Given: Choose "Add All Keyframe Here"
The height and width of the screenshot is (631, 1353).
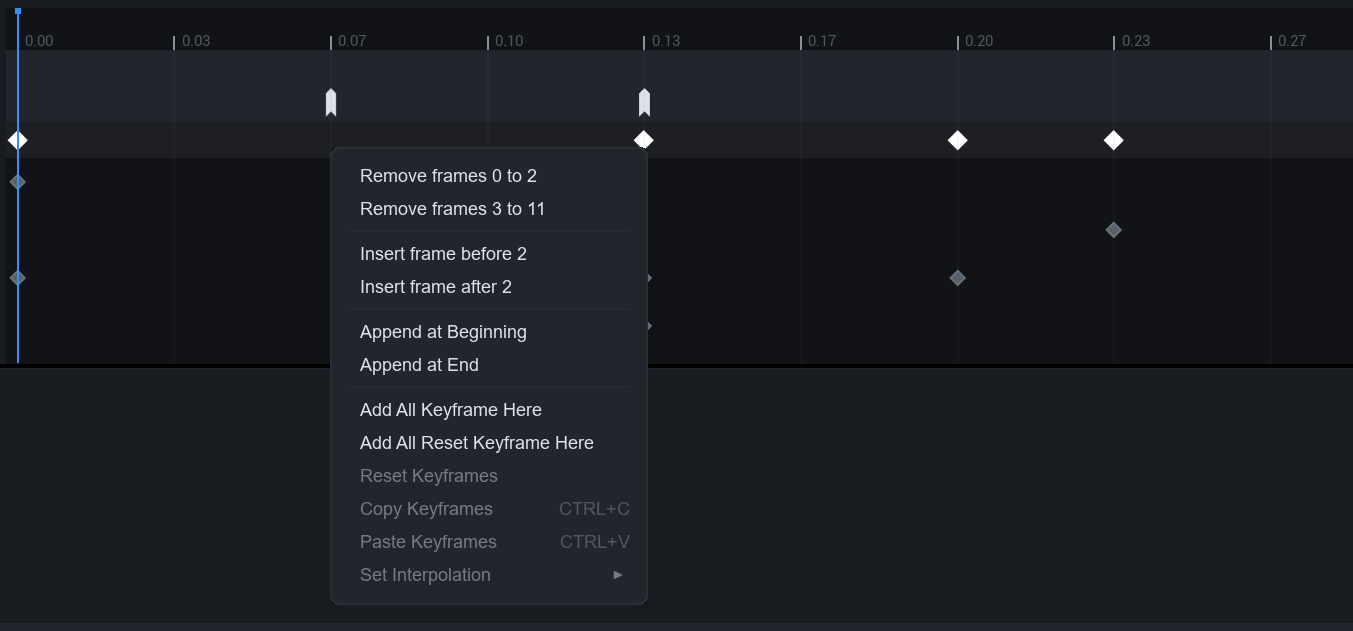Looking at the screenshot, I should (x=451, y=410).
